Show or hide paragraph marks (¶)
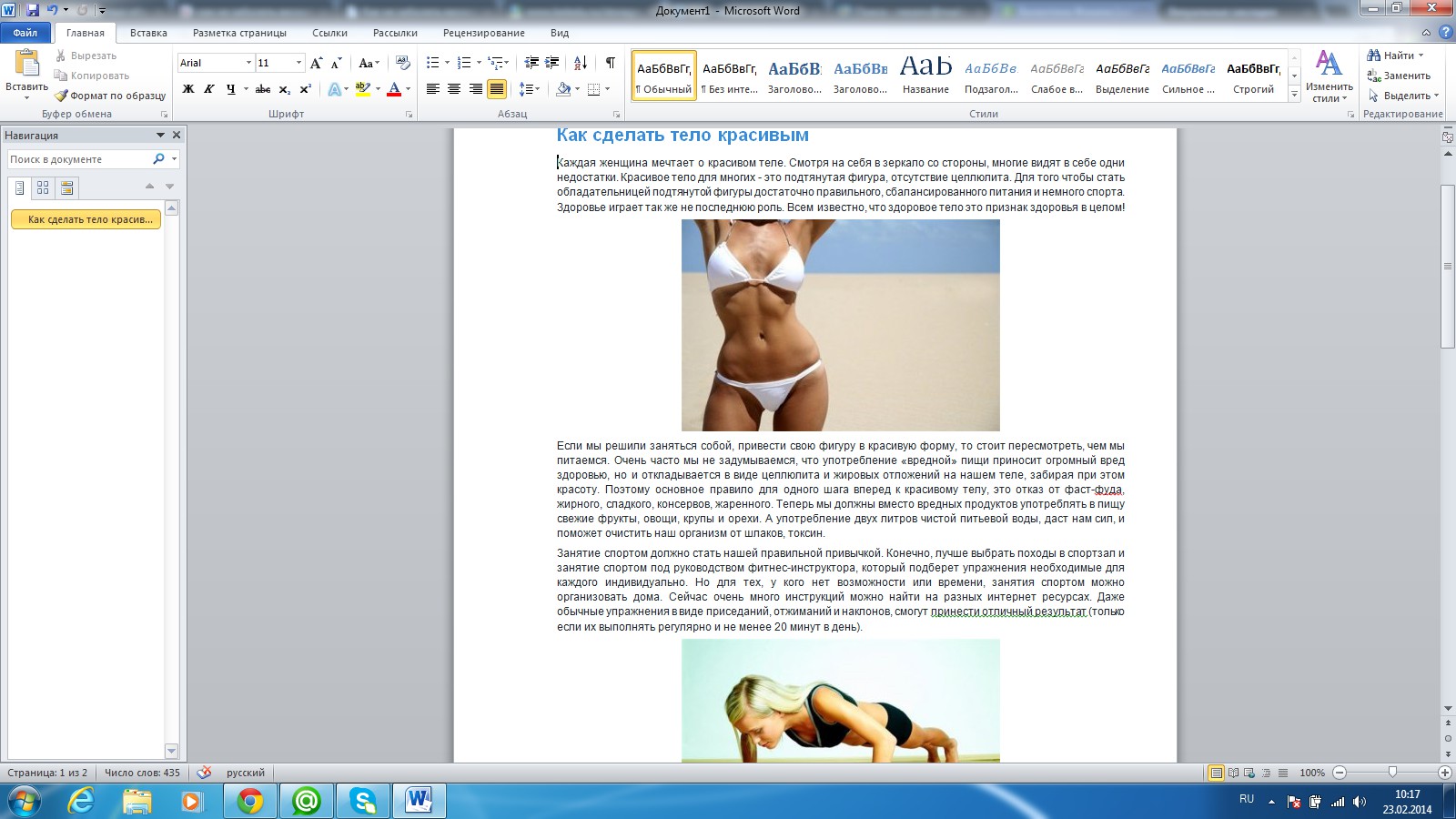The image size is (1456, 819). coord(611,63)
